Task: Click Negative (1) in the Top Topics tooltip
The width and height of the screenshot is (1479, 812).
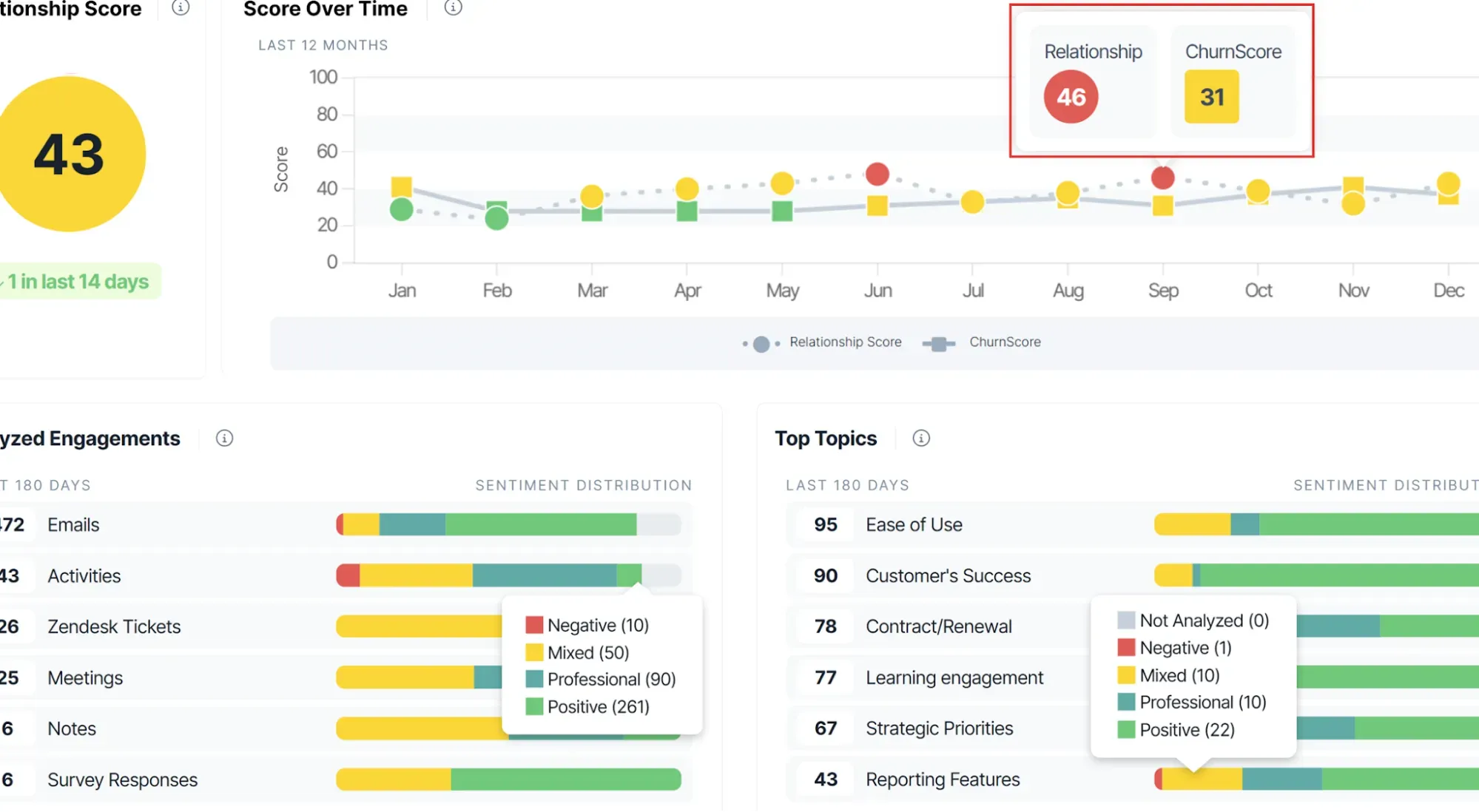Action: pos(1175,648)
